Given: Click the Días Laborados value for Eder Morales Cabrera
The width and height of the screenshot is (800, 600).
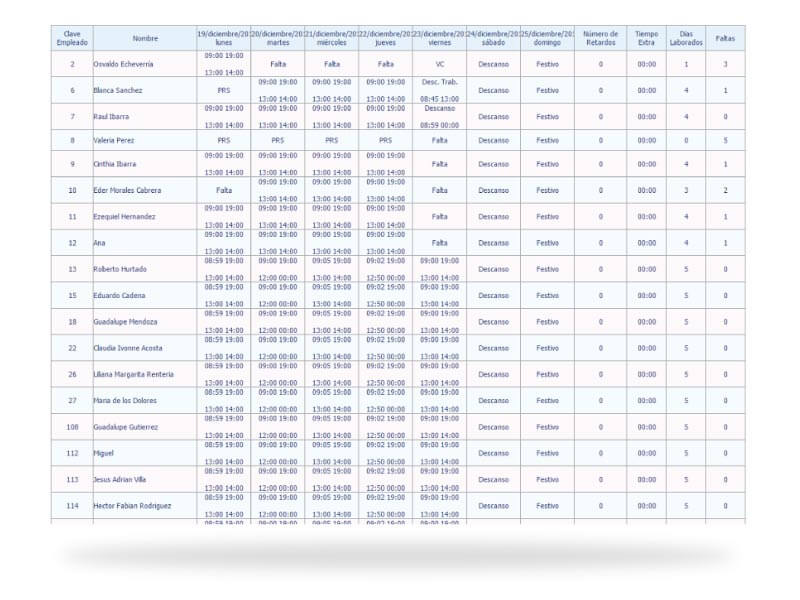Looking at the screenshot, I should 686,190.
